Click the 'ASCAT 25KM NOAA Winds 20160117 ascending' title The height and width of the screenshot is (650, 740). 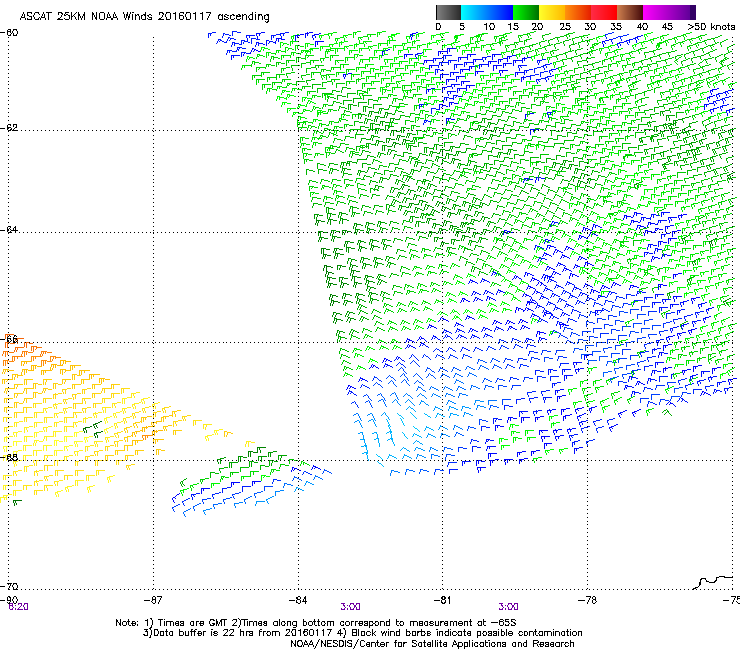click(x=144, y=16)
